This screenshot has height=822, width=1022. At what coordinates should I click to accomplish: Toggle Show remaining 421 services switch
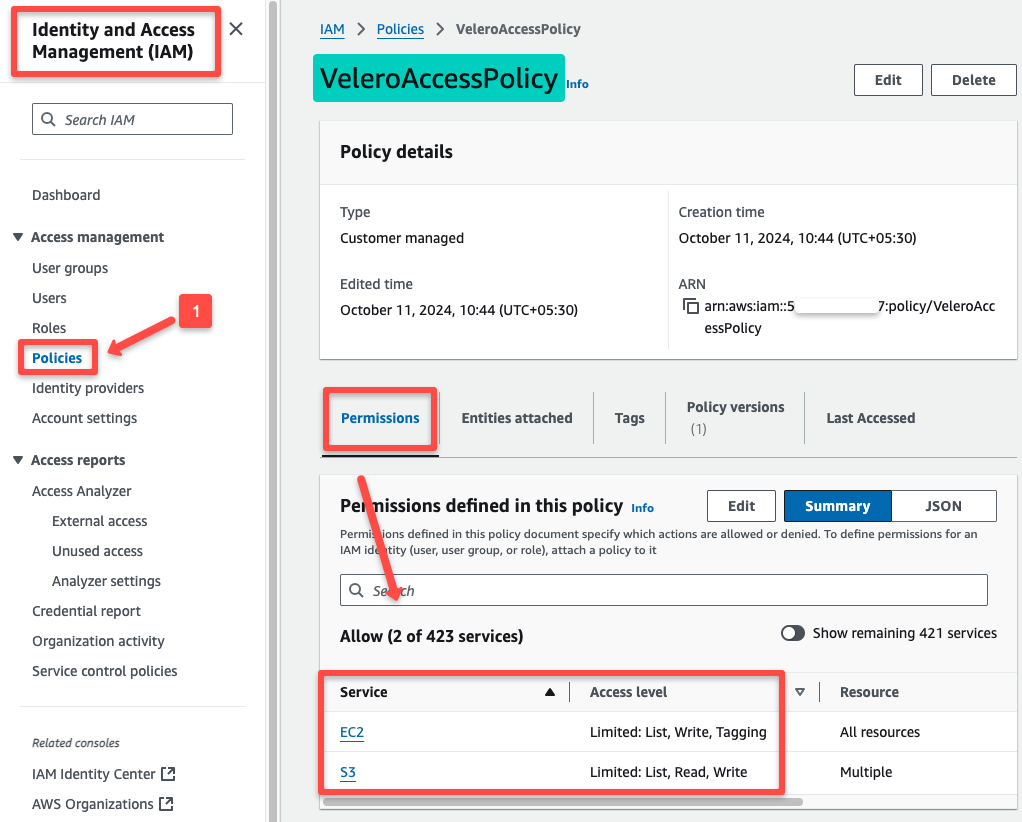793,633
